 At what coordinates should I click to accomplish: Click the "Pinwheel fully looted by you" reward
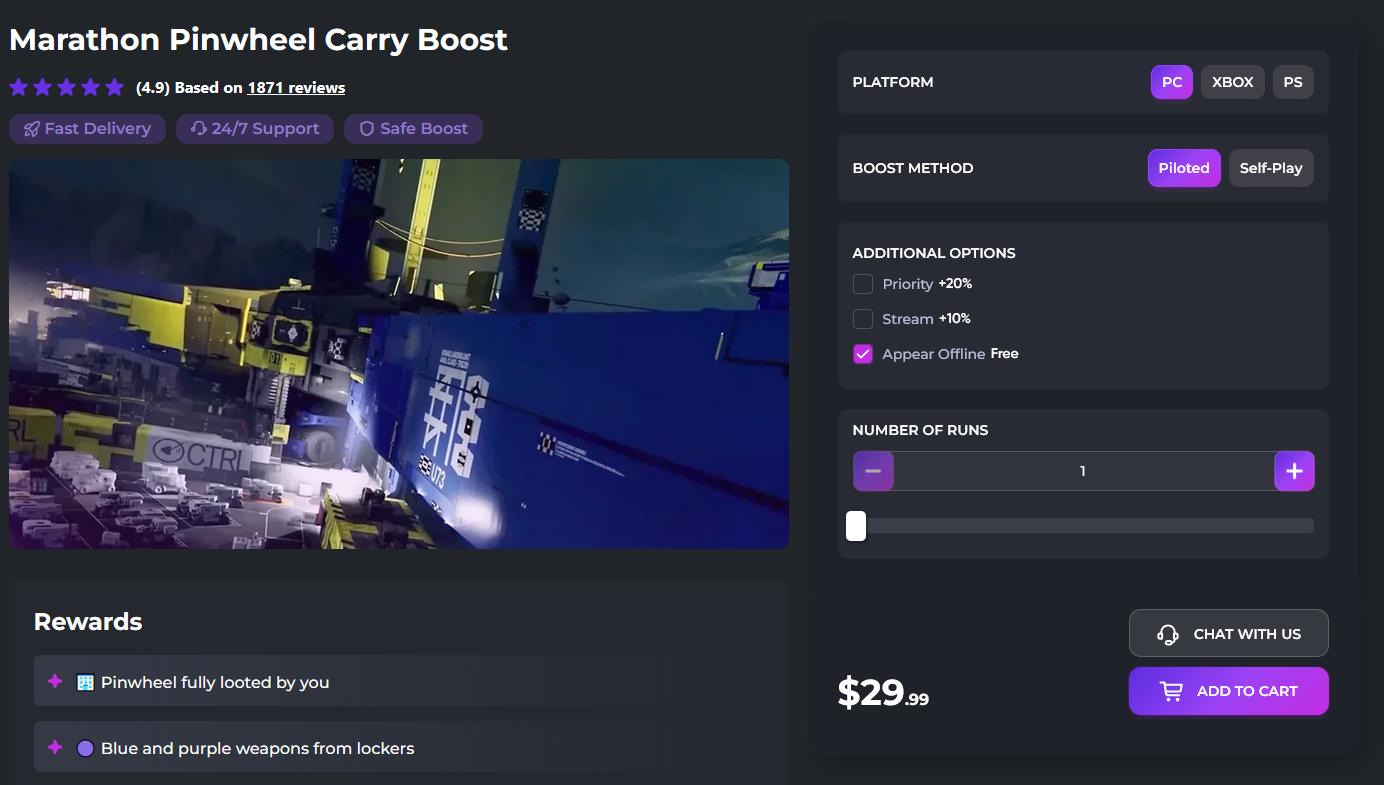pos(399,682)
